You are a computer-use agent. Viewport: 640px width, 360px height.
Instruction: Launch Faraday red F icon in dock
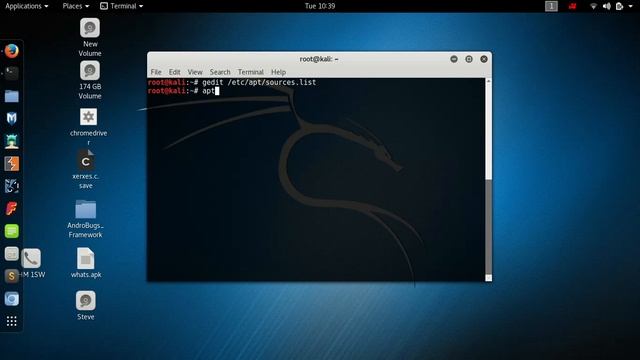11,209
